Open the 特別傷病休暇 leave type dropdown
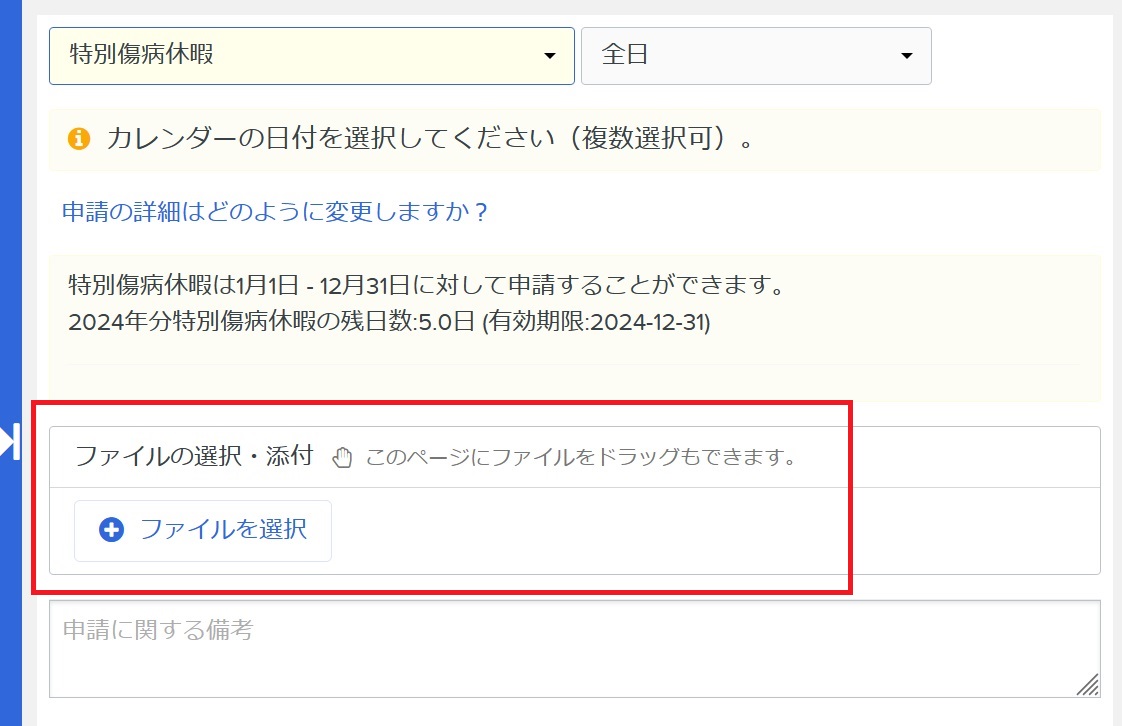This screenshot has height=726, width=1122. tap(311, 56)
